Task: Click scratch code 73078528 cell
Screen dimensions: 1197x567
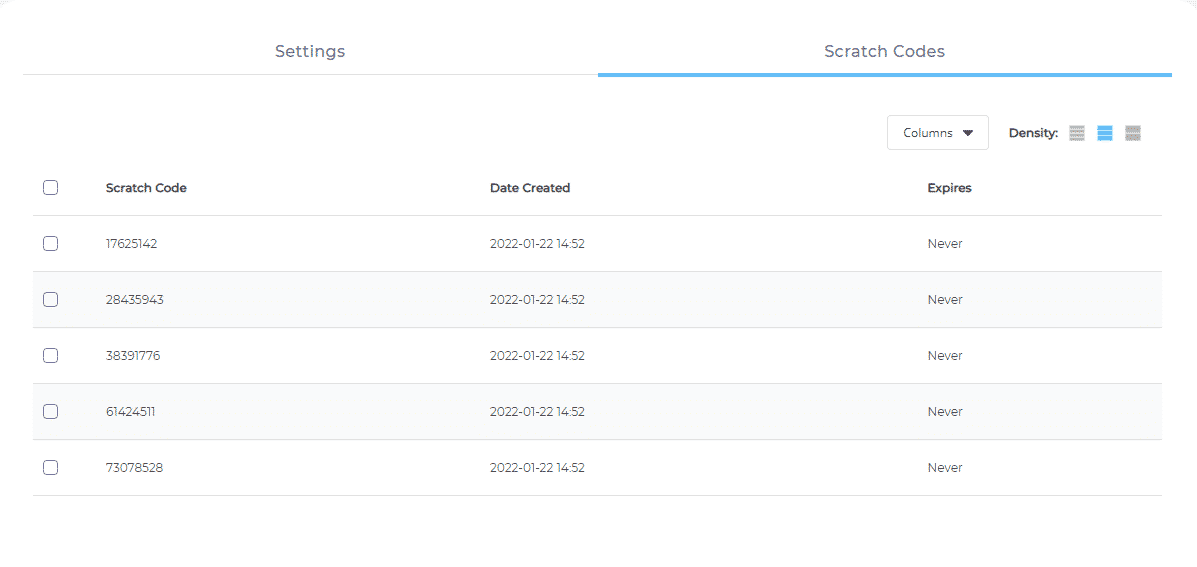Action: 134,468
